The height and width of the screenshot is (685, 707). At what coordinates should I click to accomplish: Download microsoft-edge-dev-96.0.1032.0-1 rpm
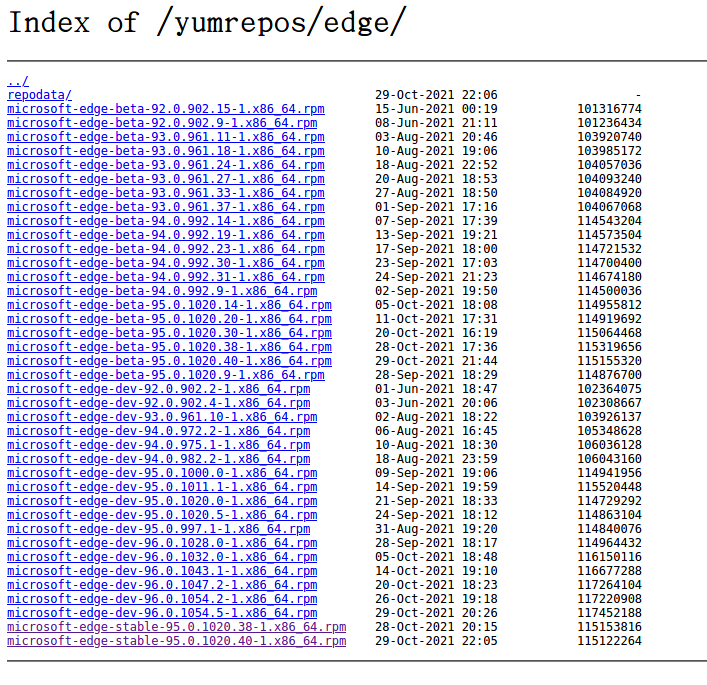coord(162,556)
